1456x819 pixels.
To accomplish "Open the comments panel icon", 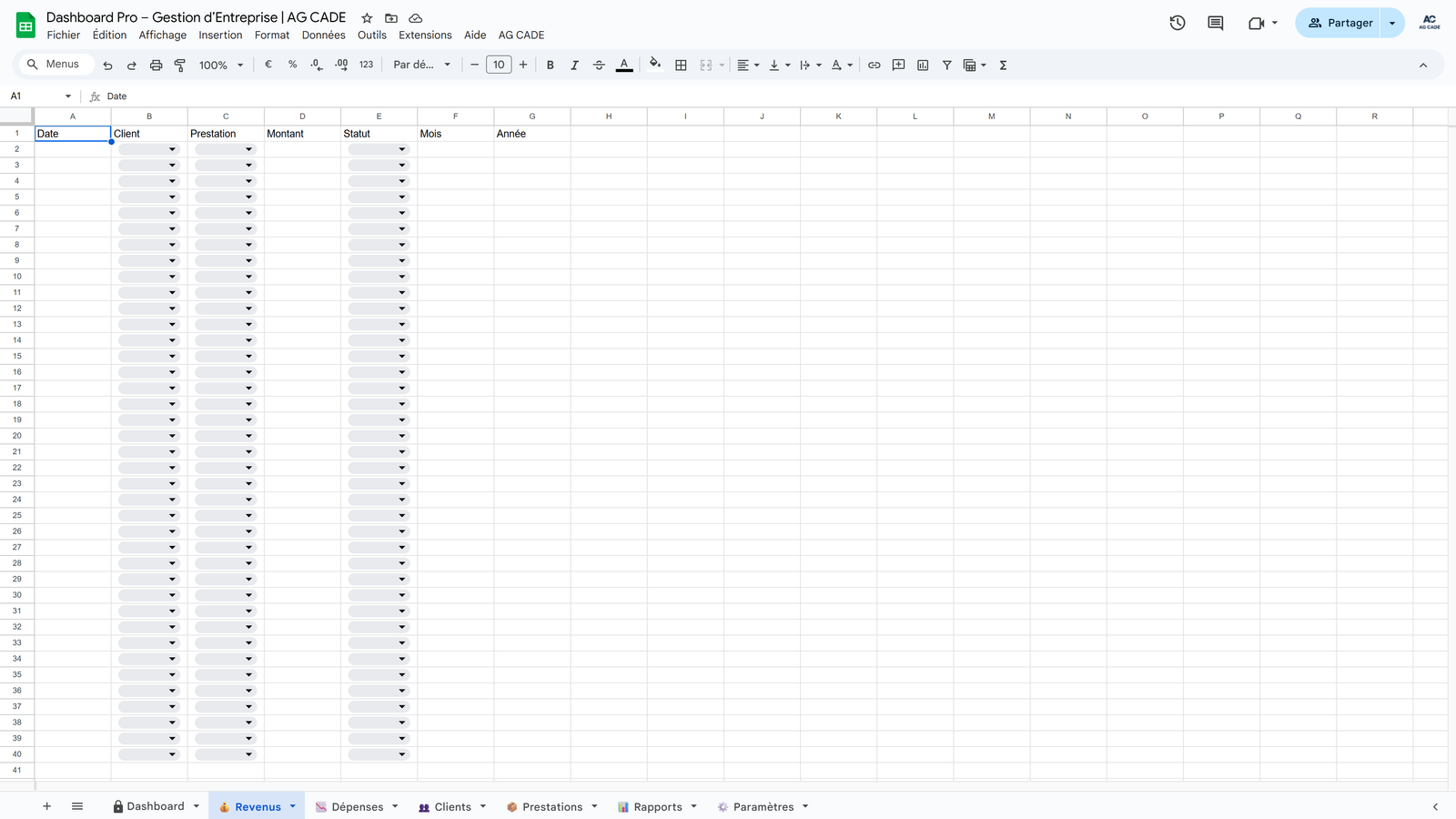I will (x=1215, y=23).
